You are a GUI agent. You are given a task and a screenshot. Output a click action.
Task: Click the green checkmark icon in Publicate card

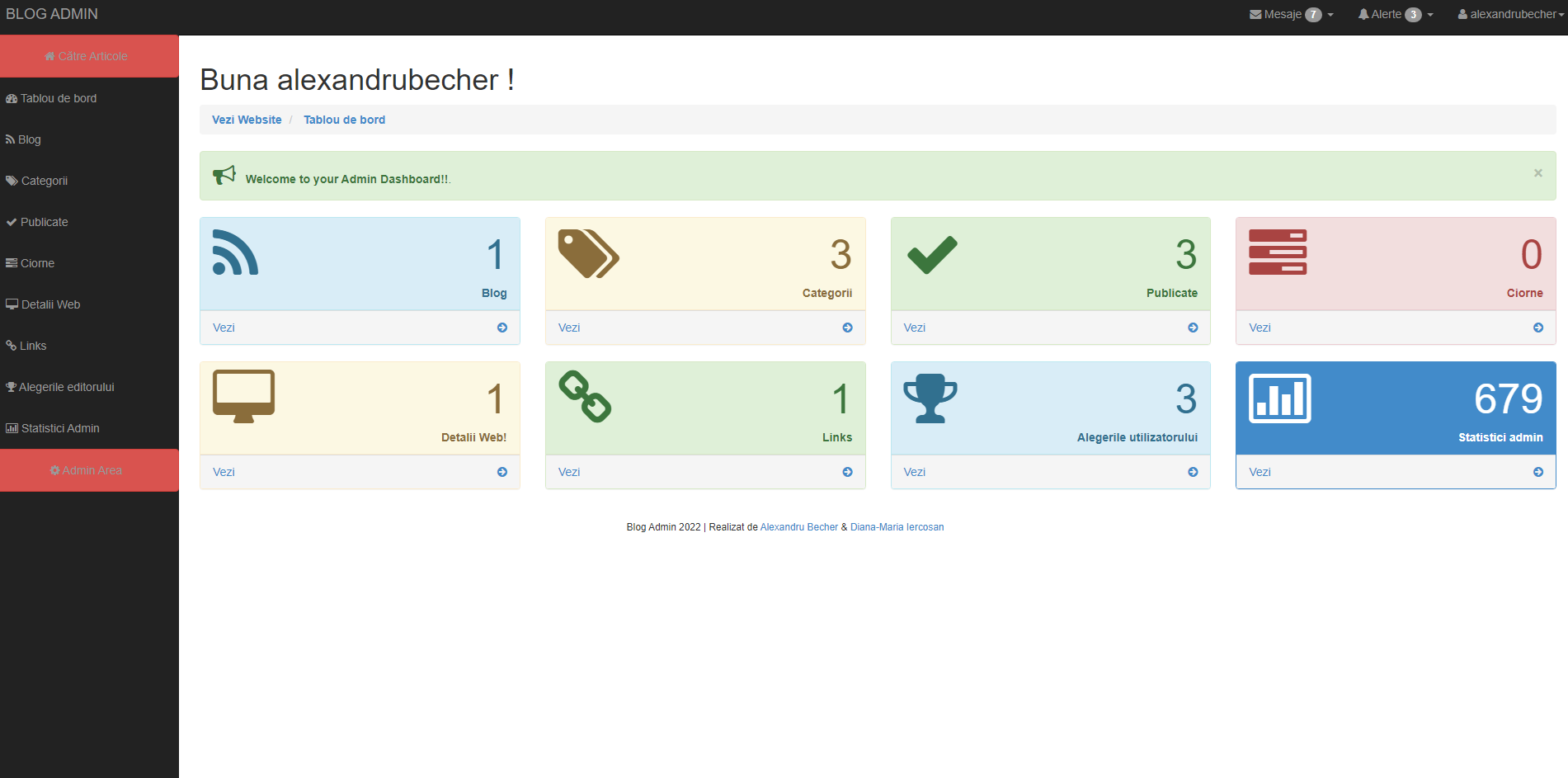click(x=932, y=254)
